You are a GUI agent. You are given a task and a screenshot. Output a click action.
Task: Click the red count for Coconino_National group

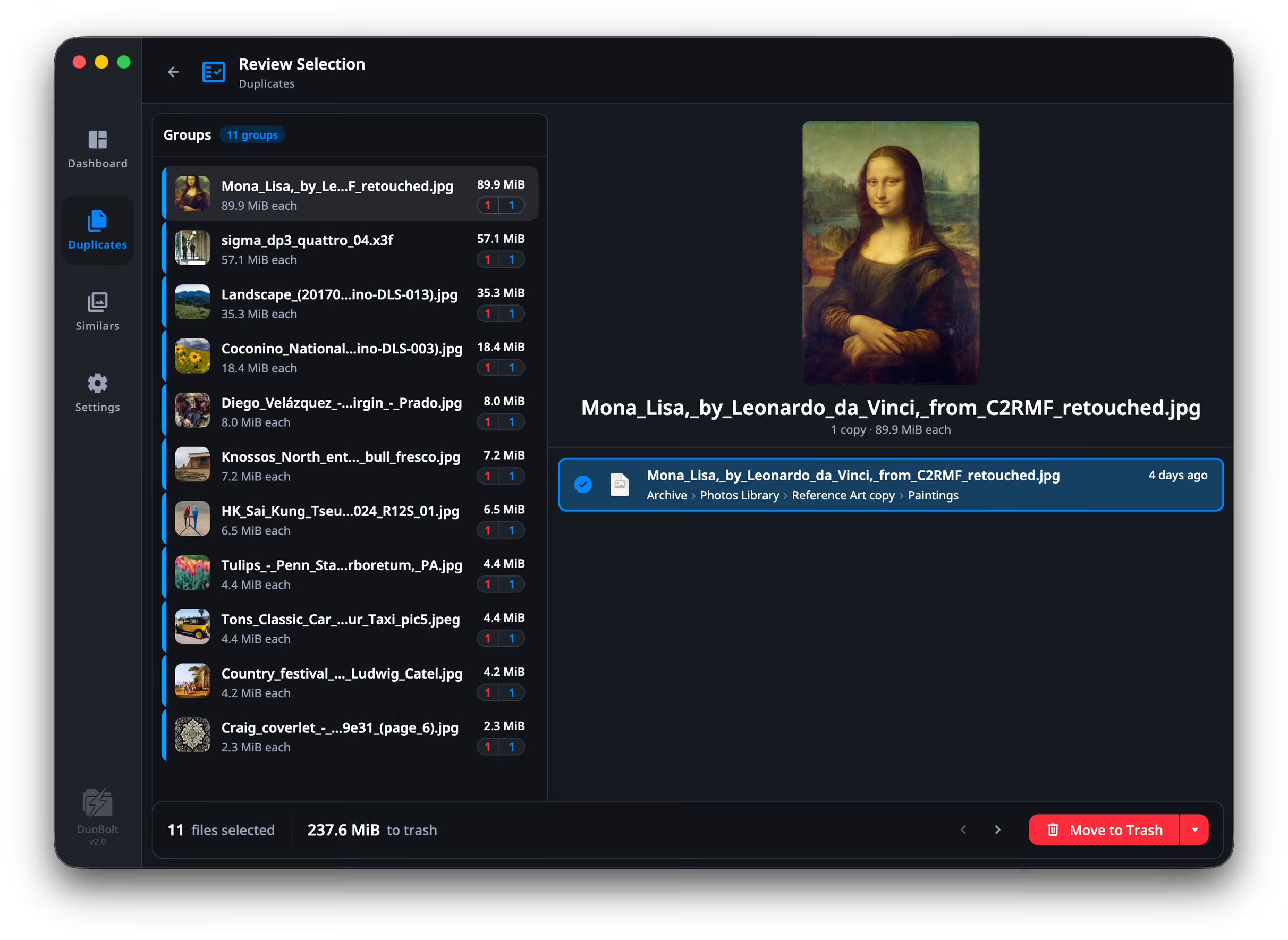[x=488, y=368]
